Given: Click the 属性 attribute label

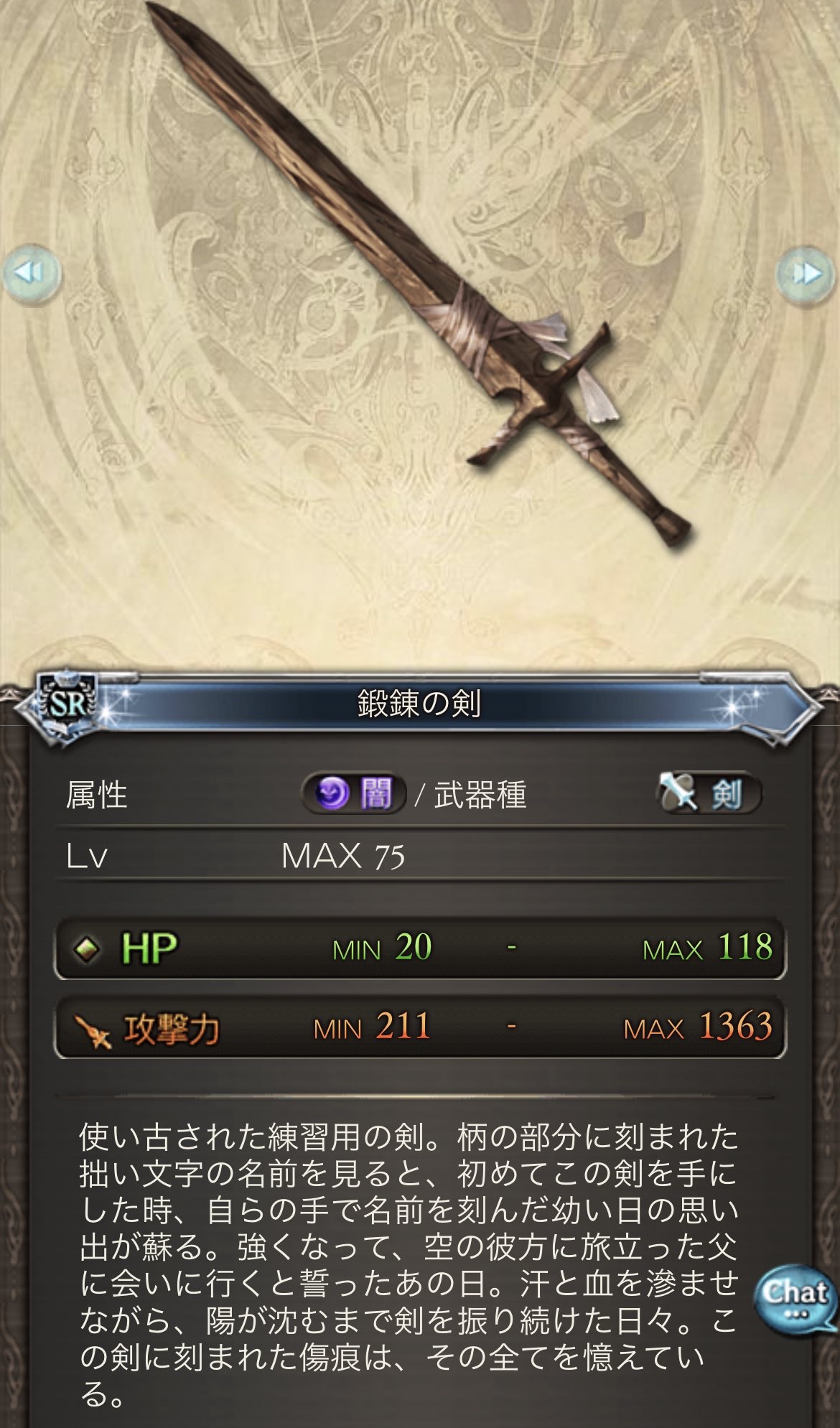Looking at the screenshot, I should click(96, 795).
